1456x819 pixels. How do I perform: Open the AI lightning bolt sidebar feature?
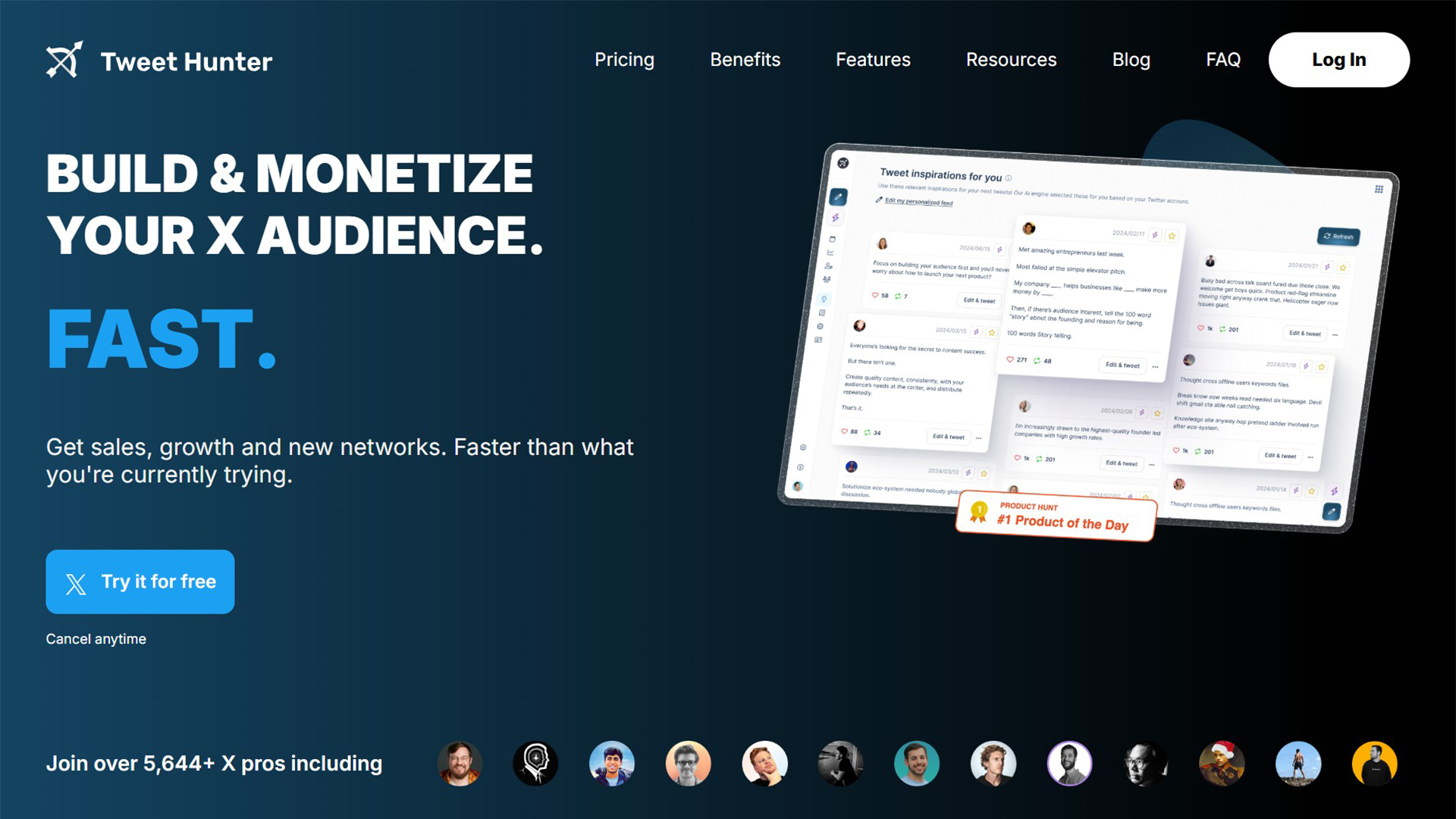tap(835, 217)
